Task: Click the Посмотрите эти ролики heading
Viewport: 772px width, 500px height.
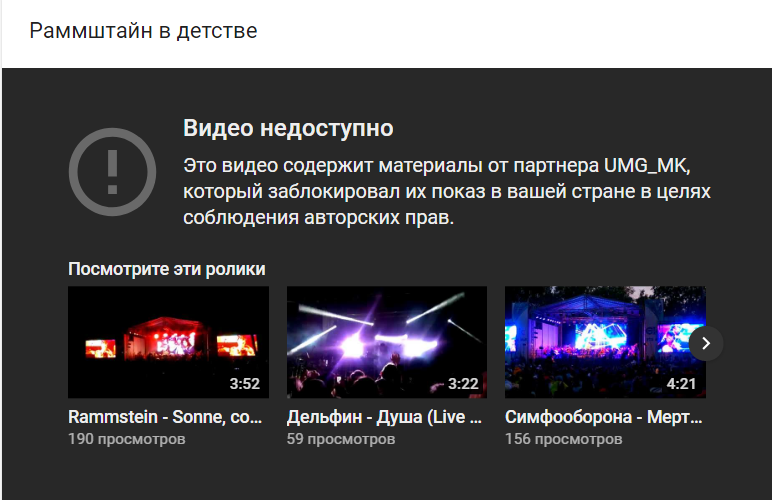Action: click(166, 269)
